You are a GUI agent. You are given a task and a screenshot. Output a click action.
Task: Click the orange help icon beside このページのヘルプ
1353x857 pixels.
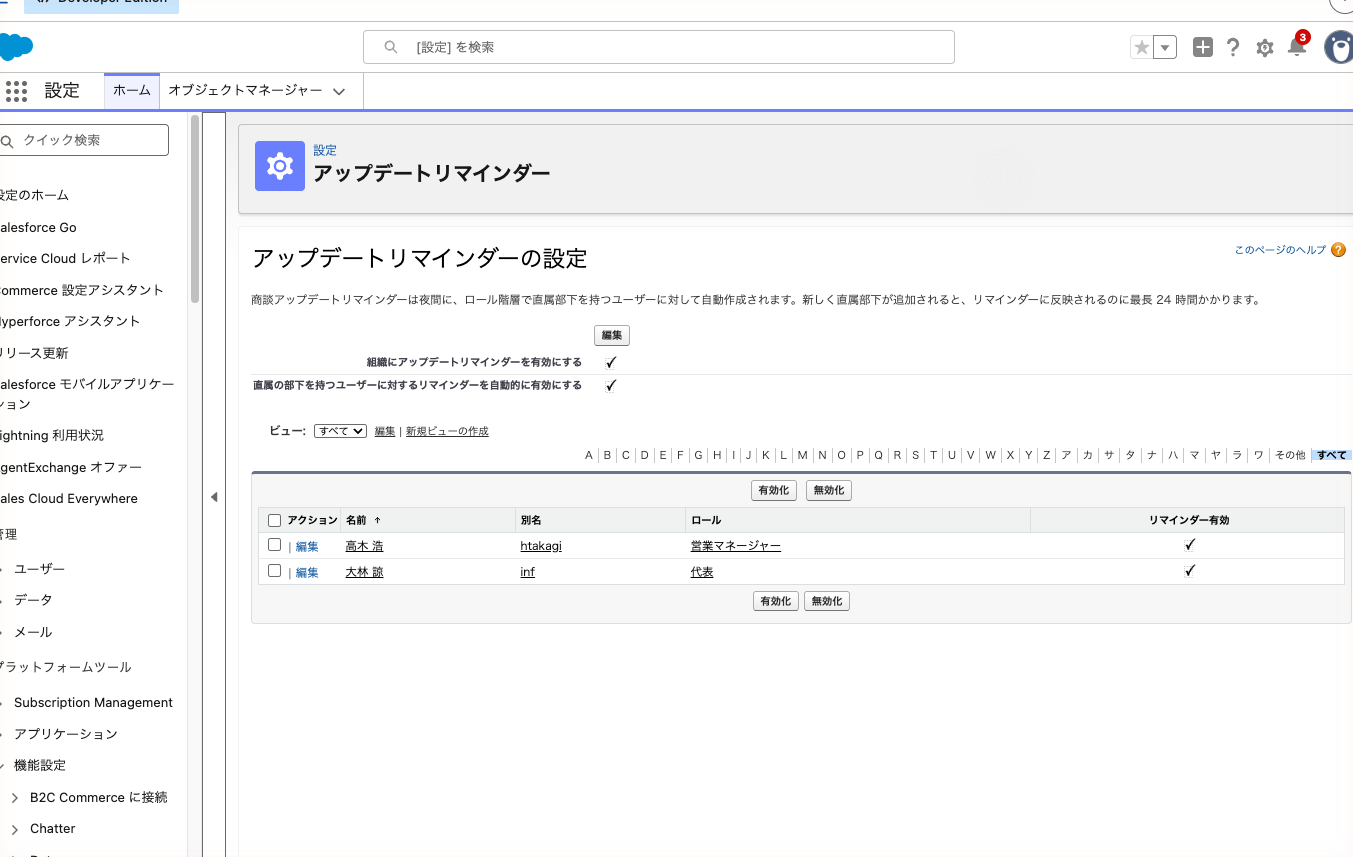click(x=1338, y=250)
